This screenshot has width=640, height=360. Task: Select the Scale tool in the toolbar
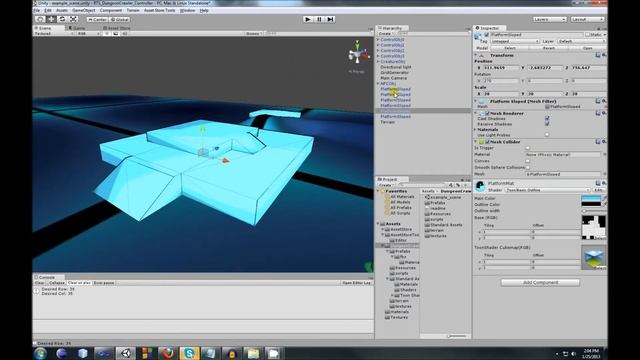pos(73,19)
